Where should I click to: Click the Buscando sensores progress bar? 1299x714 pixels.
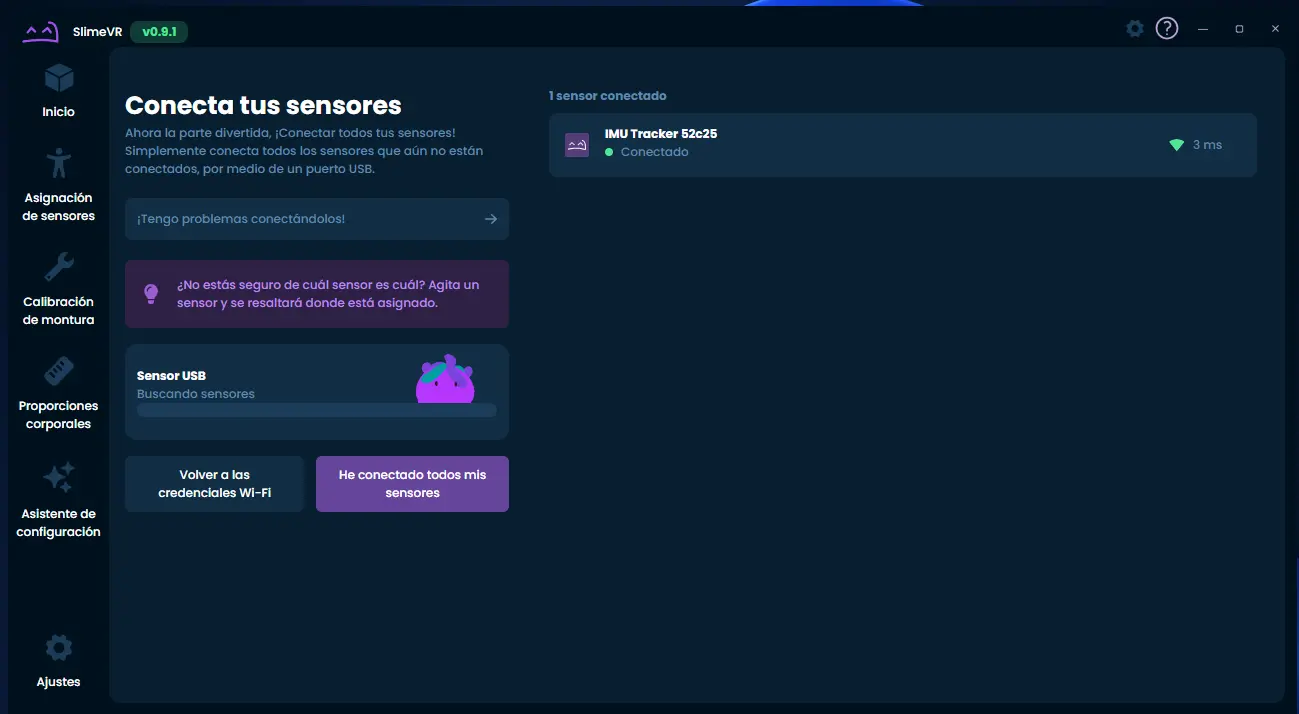pyautogui.click(x=316, y=410)
